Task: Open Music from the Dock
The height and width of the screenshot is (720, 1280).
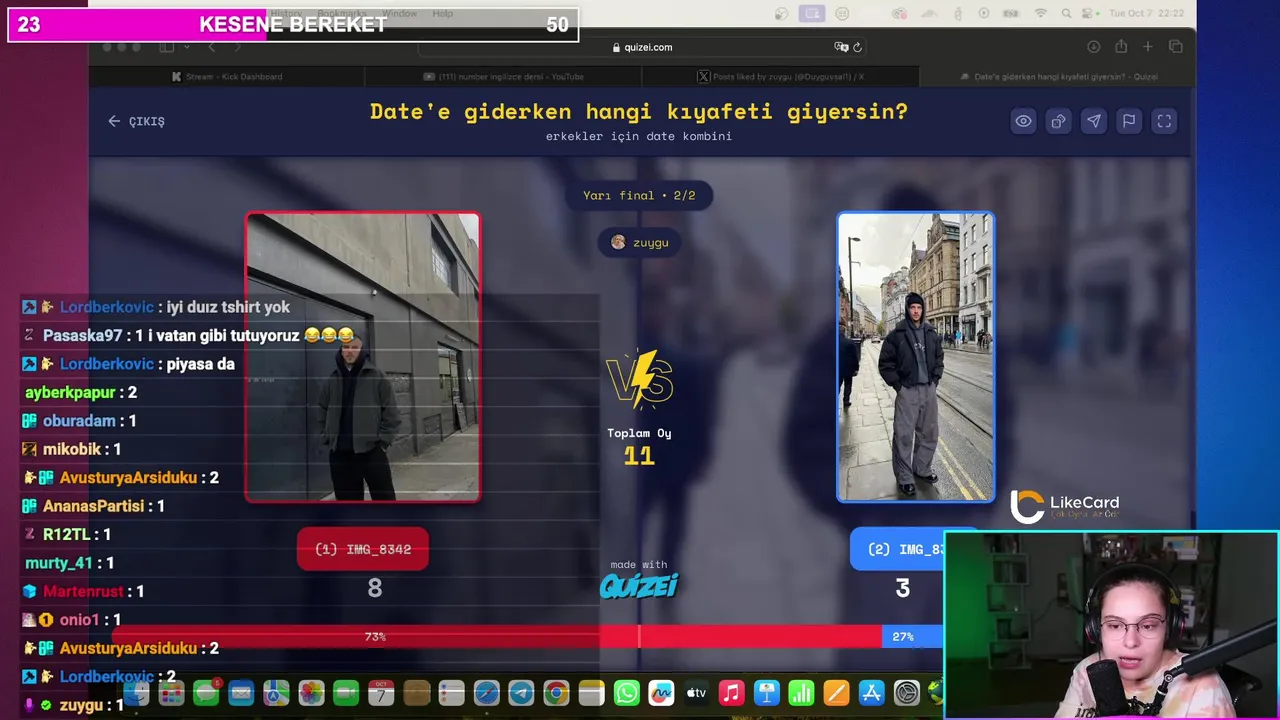Action: click(731, 692)
